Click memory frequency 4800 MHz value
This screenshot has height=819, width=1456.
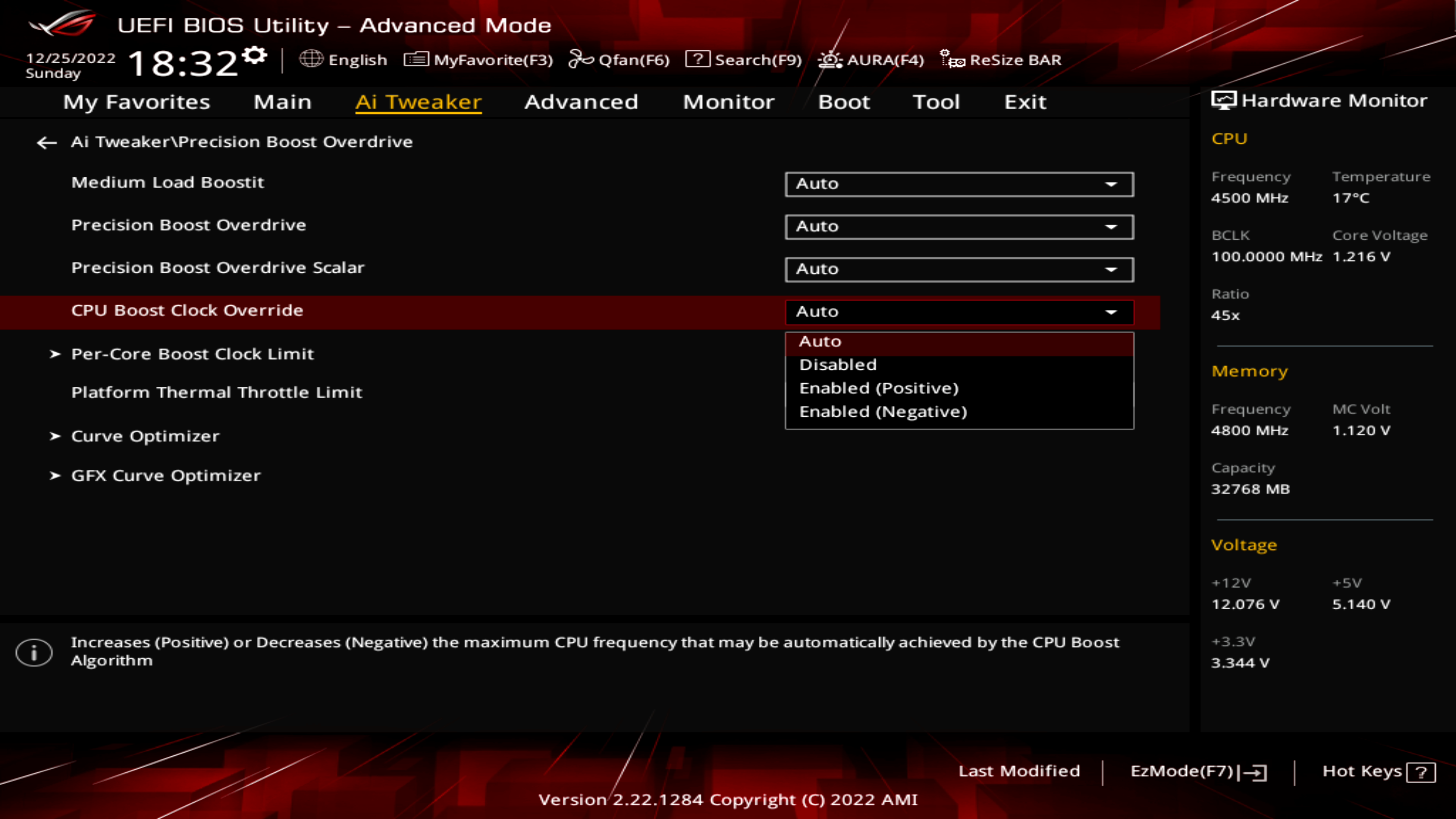coord(1250,431)
